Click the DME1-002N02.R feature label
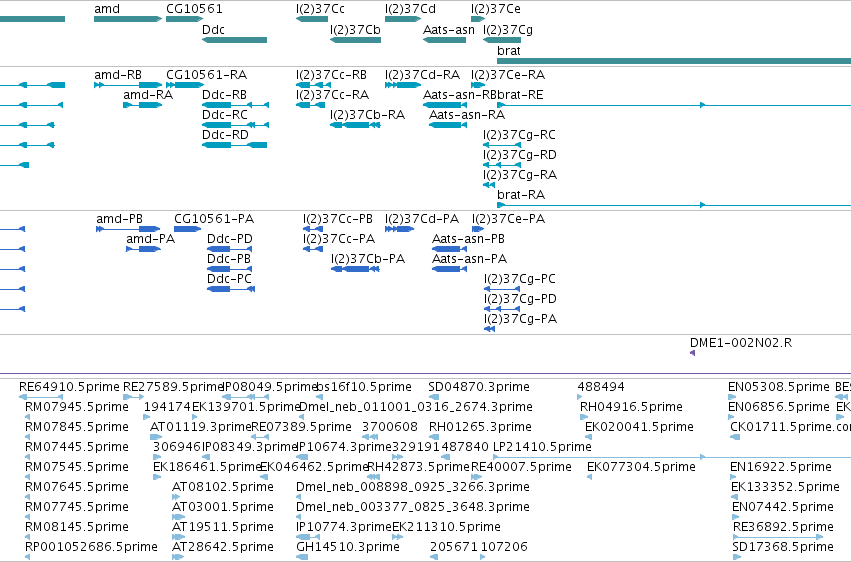The width and height of the screenshot is (851, 562). tap(741, 343)
